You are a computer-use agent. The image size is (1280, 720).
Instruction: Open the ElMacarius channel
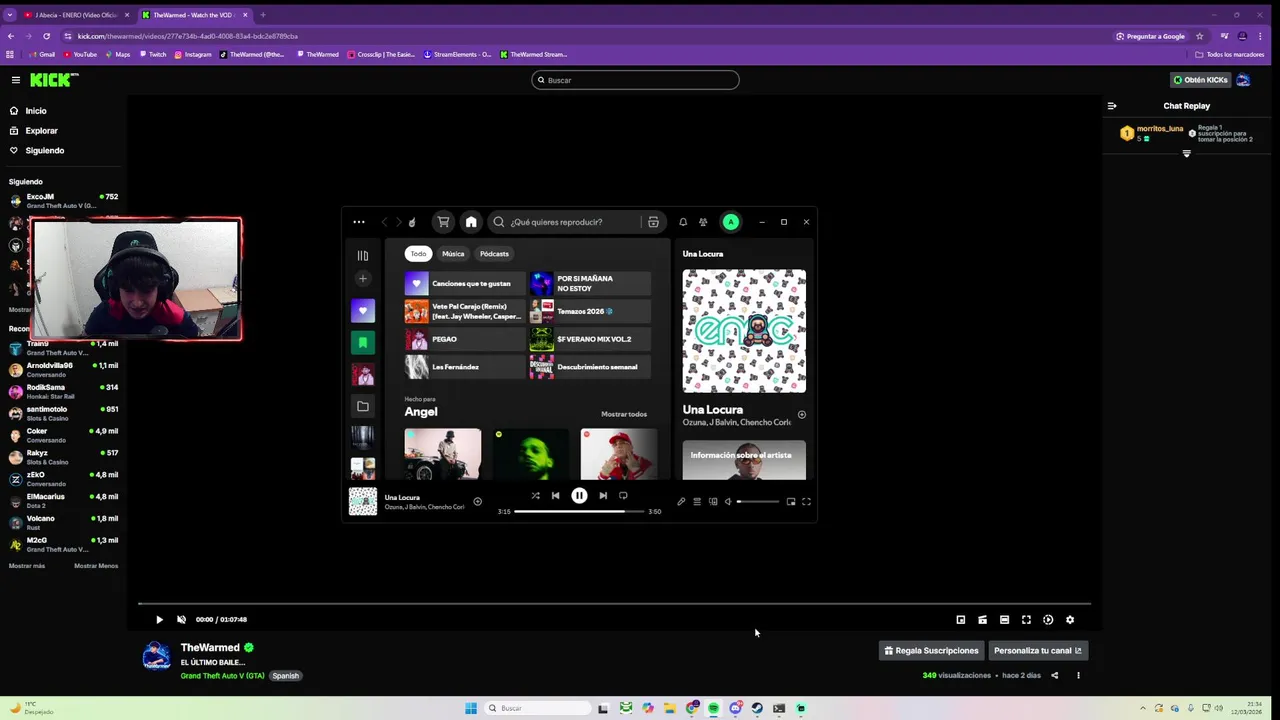64,501
